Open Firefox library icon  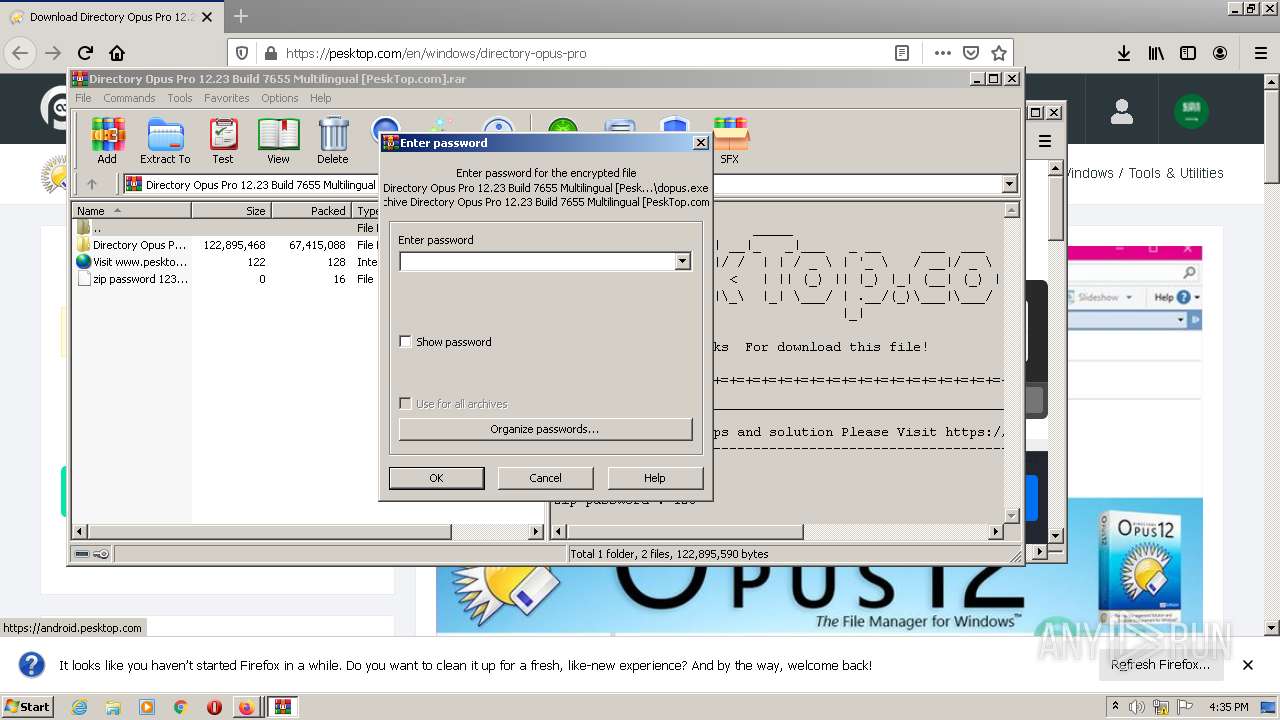[1156, 53]
